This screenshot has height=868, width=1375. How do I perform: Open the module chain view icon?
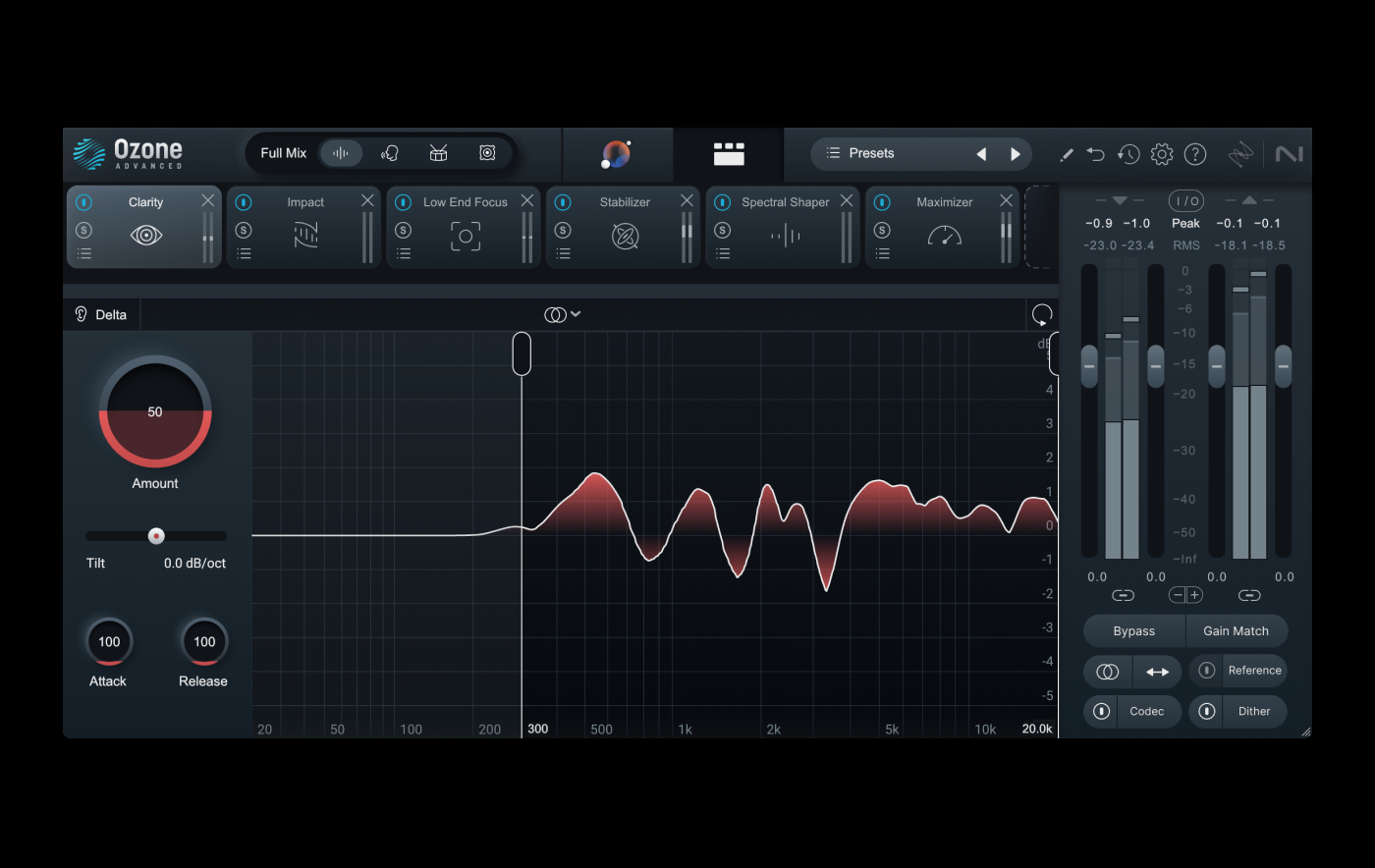pyautogui.click(x=729, y=154)
